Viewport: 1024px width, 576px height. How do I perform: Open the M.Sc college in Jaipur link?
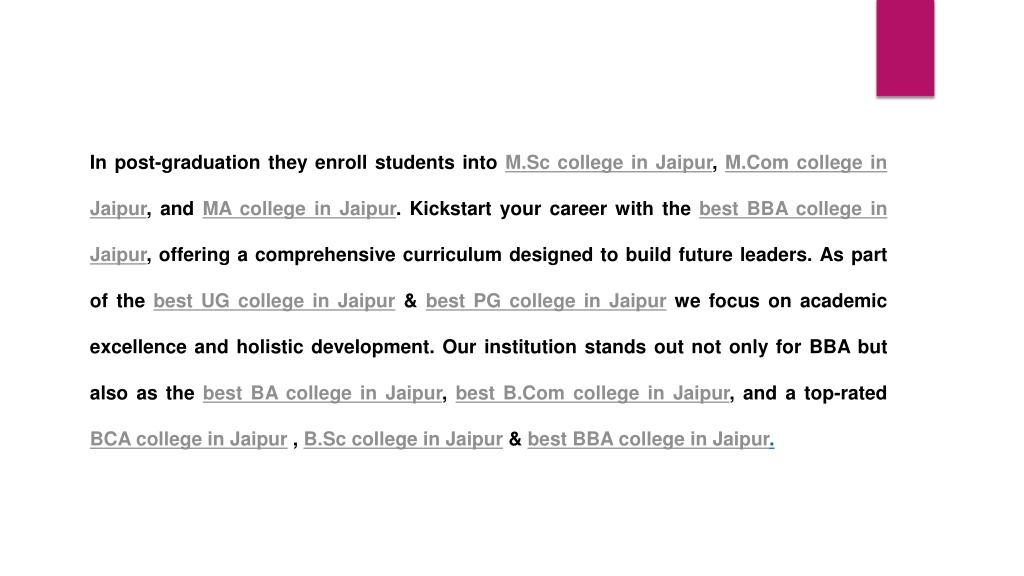pos(608,163)
